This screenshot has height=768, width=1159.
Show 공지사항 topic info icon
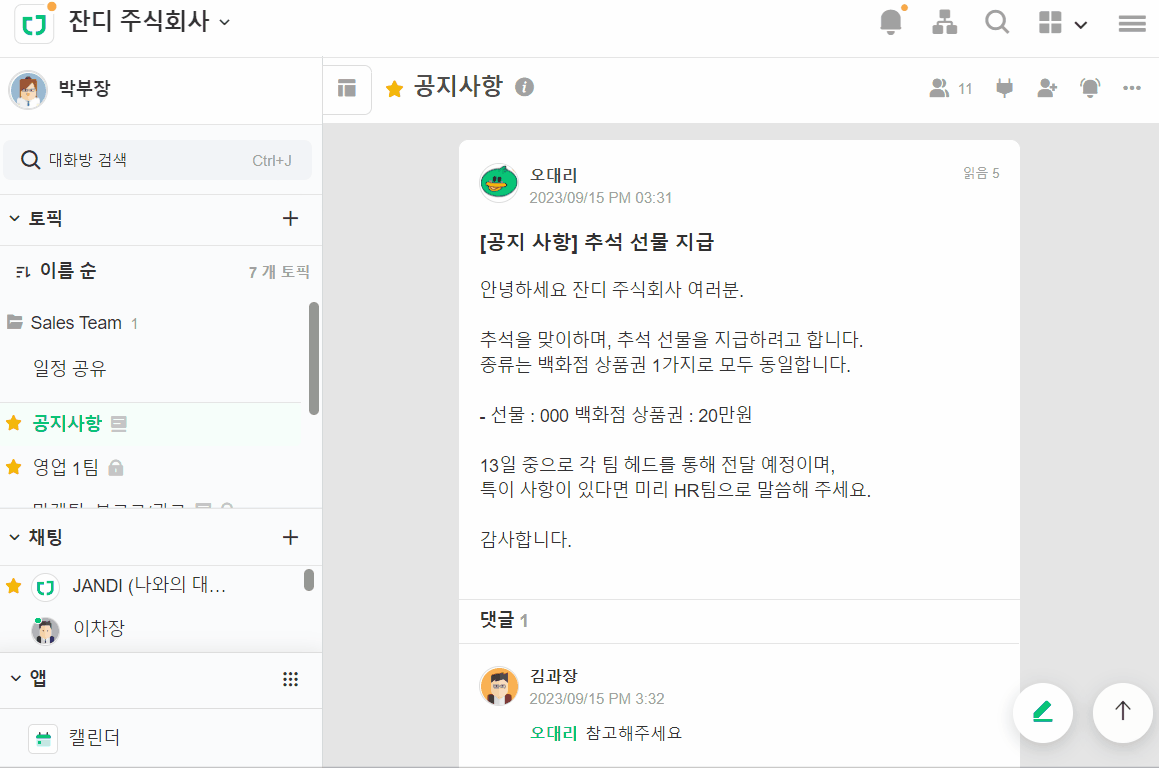(x=524, y=87)
